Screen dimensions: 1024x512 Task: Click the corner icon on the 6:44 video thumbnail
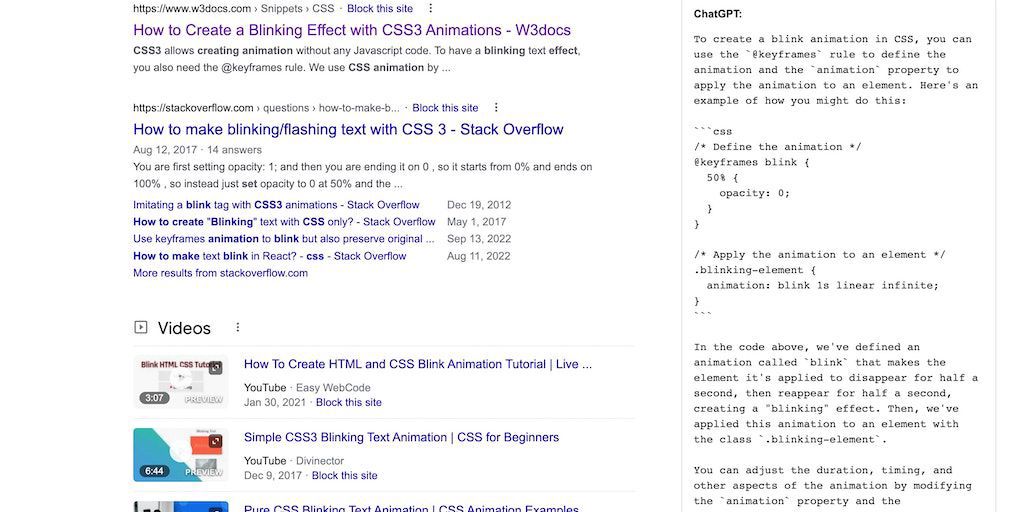click(215, 441)
